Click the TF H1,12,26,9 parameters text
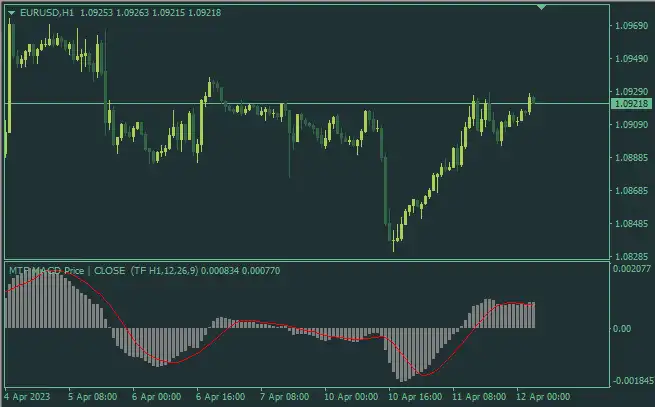This screenshot has height=407, width=655. [164, 271]
